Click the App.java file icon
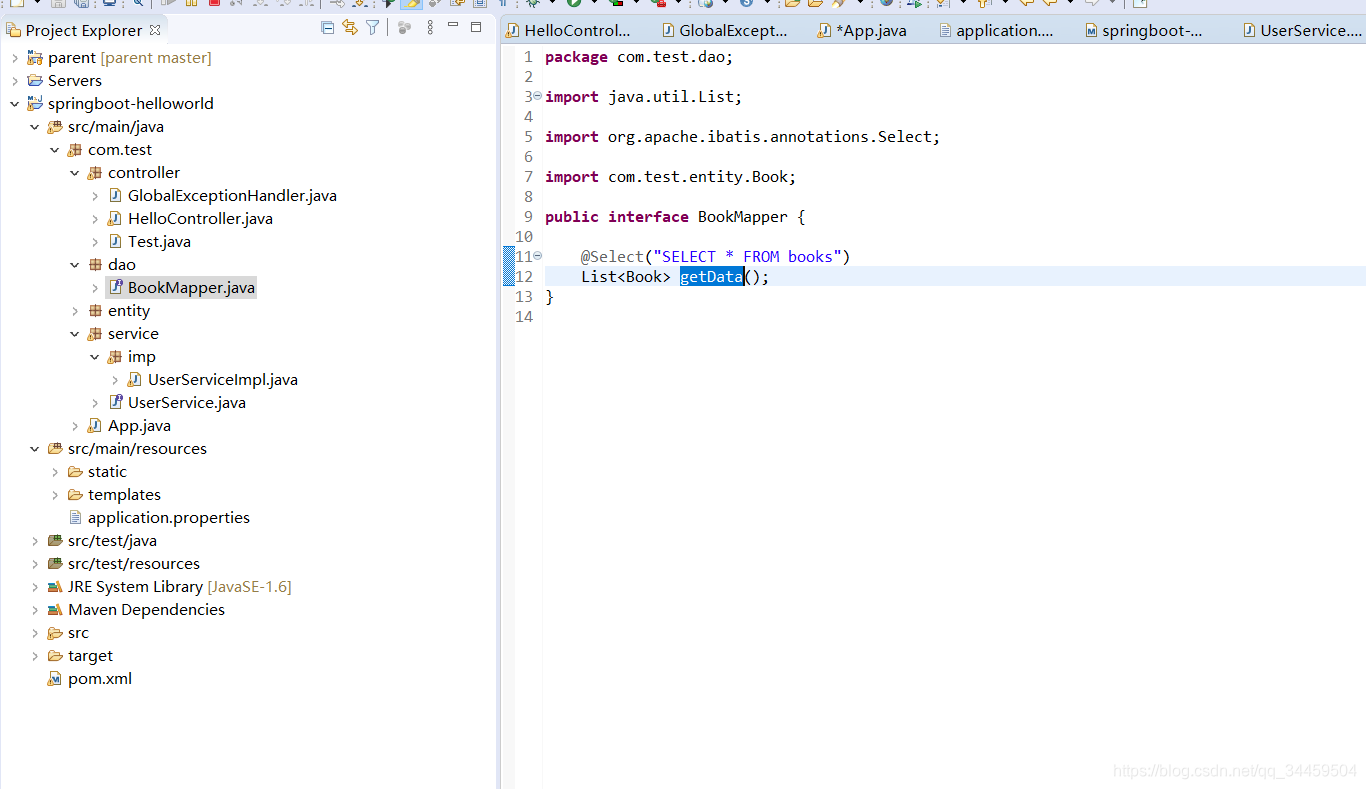Viewport: 1366px width, 789px height. (x=95, y=426)
